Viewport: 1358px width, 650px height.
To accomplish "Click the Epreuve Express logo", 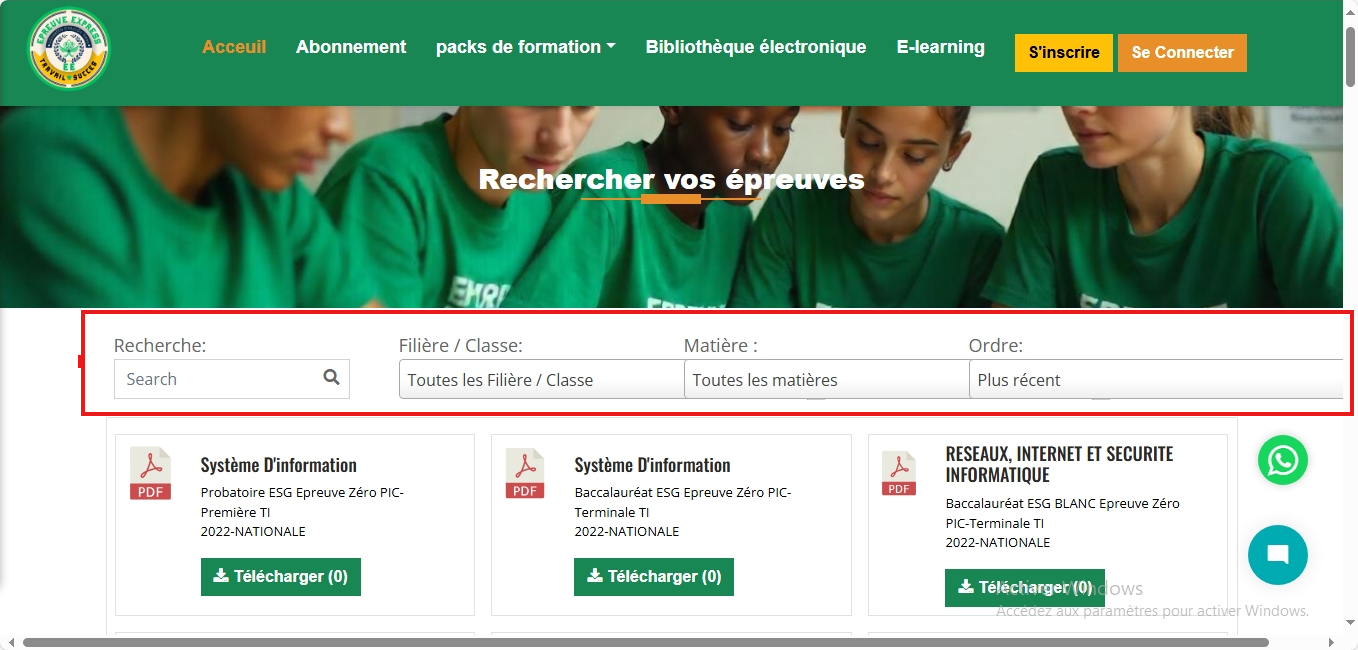I will pos(69,49).
